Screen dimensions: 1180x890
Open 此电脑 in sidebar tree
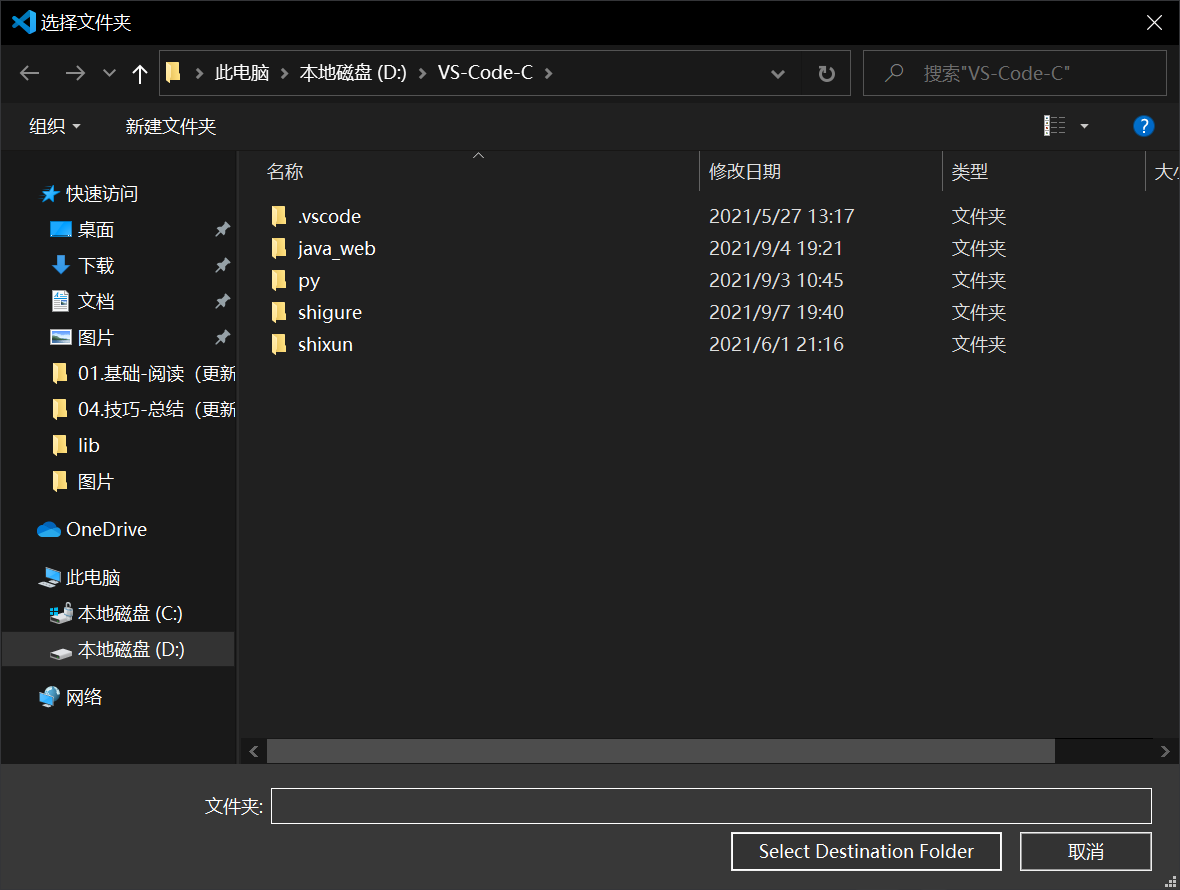[80, 578]
